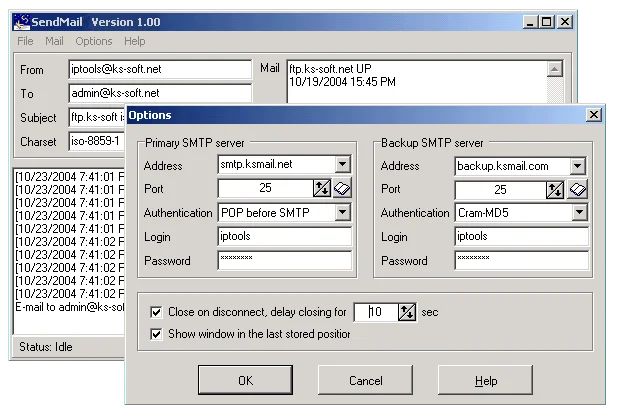This screenshot has height=412, width=618.
Task: Open the File menu
Action: pyautogui.click(x=26, y=41)
